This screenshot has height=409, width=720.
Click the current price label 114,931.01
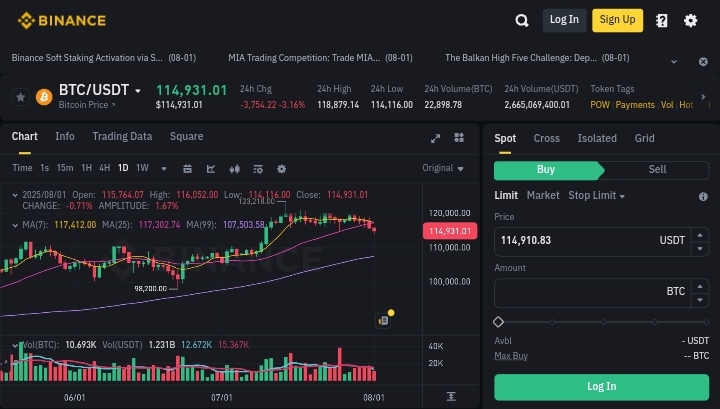coord(450,231)
